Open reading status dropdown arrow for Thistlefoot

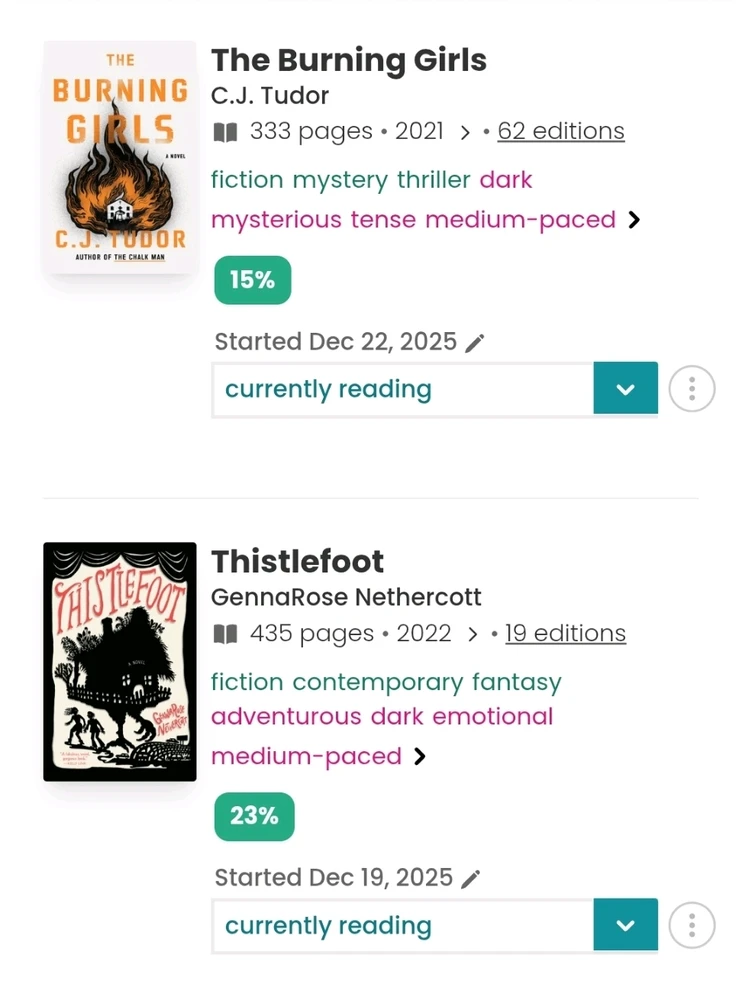(x=625, y=925)
